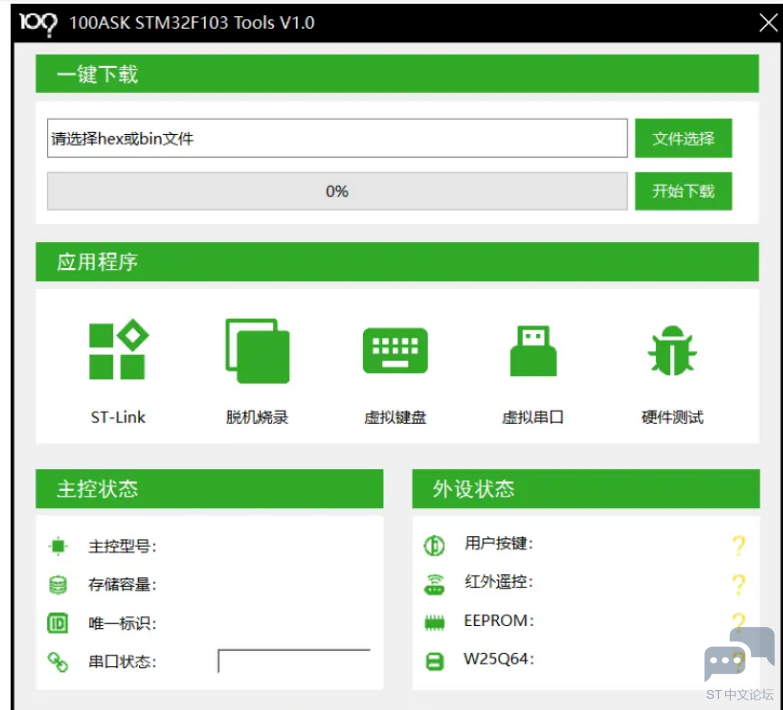Click the 红外遥控 infrared remote icon
Screen dimensions: 783x710
434,584
